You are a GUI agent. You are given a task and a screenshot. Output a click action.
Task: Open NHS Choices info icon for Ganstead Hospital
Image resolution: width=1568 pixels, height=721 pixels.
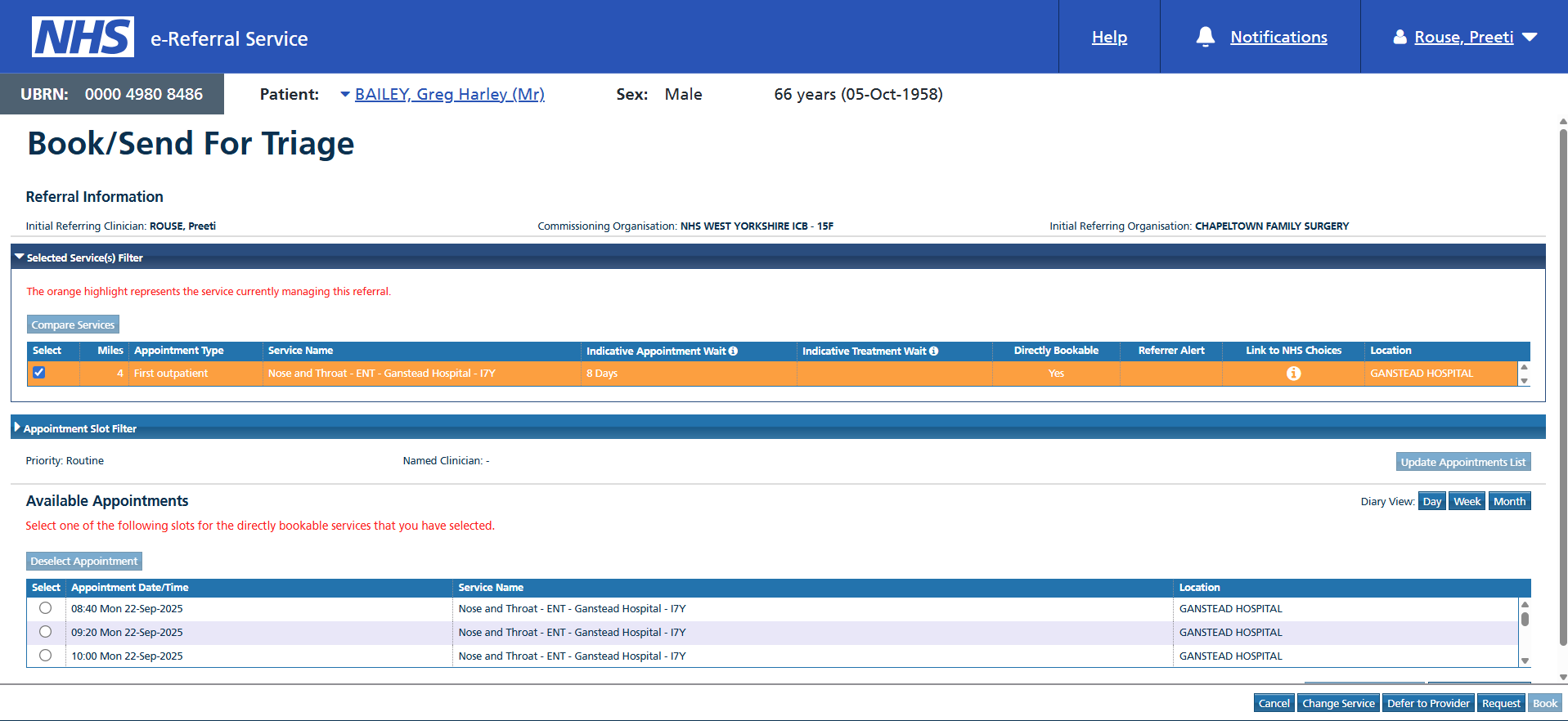point(1293,374)
